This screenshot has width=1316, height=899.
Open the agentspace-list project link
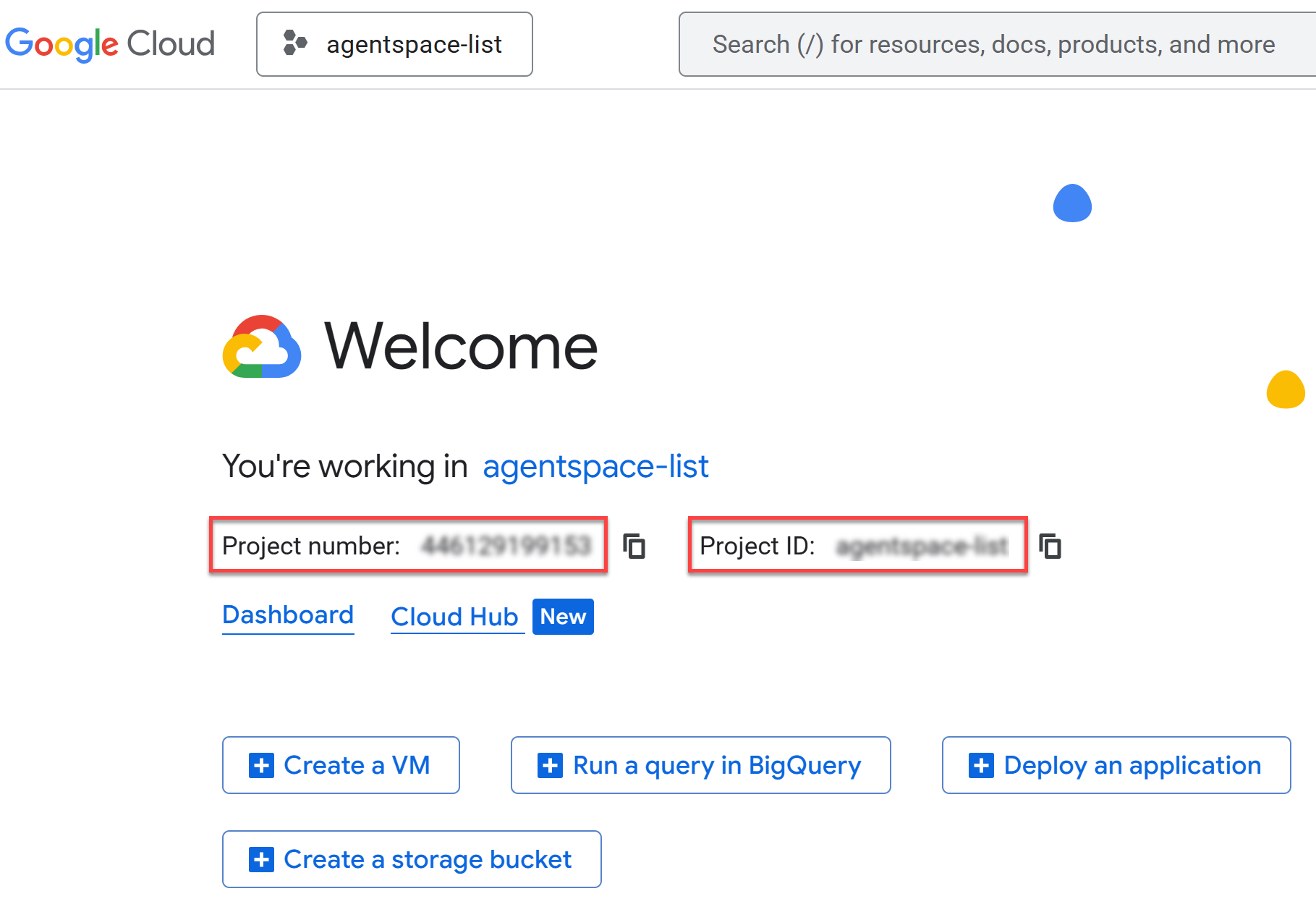tap(595, 466)
